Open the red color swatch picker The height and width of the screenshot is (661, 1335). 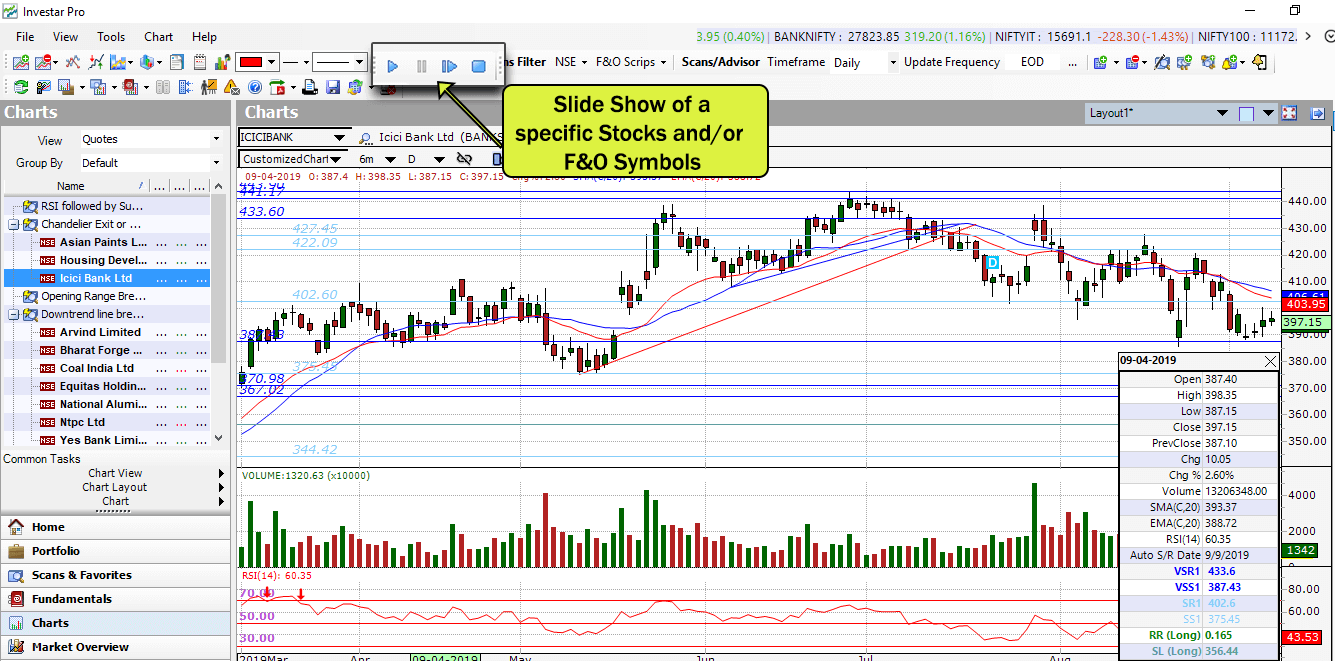[x=250, y=61]
